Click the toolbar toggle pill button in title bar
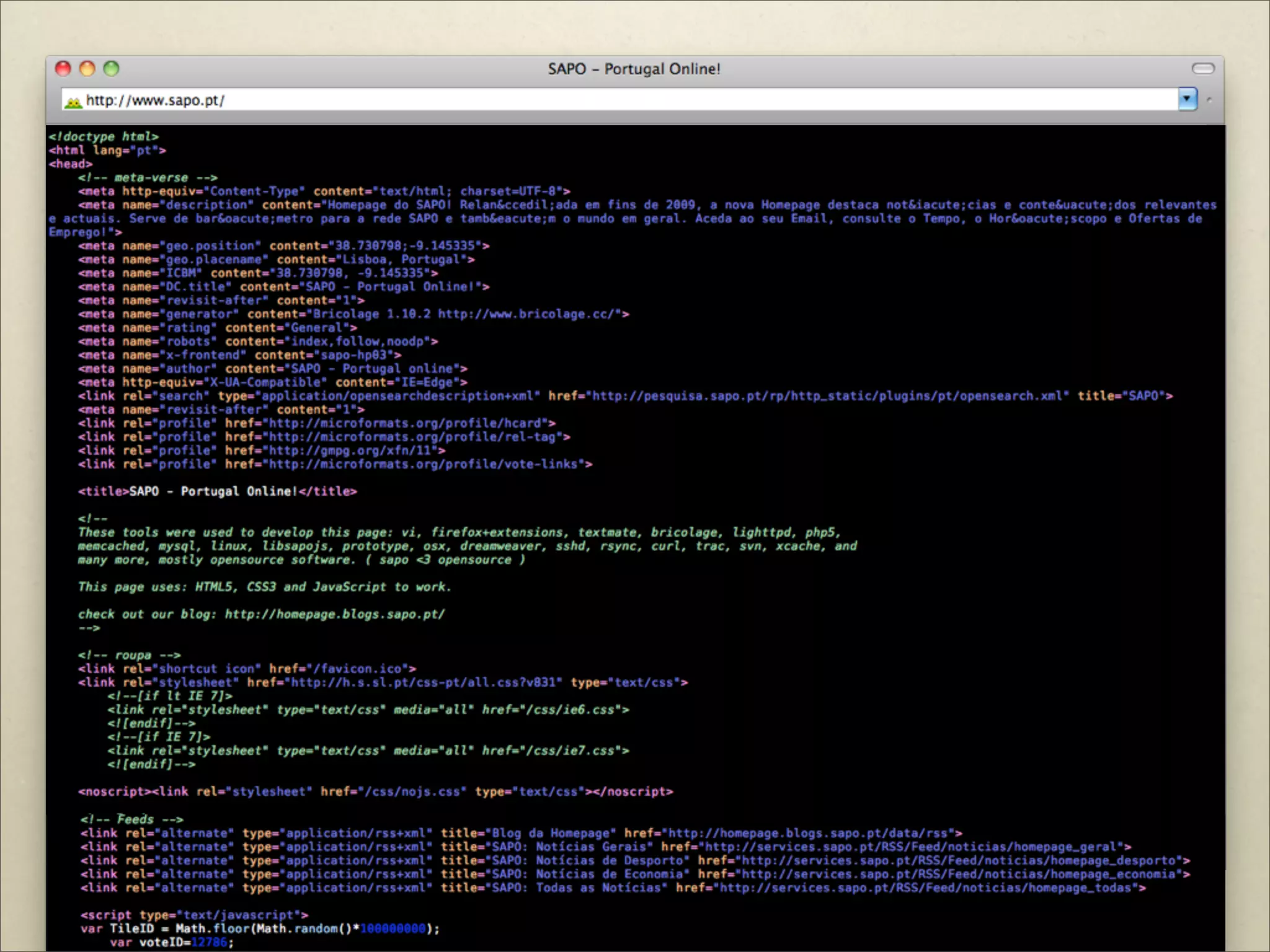Image resolution: width=1270 pixels, height=952 pixels. click(1202, 69)
